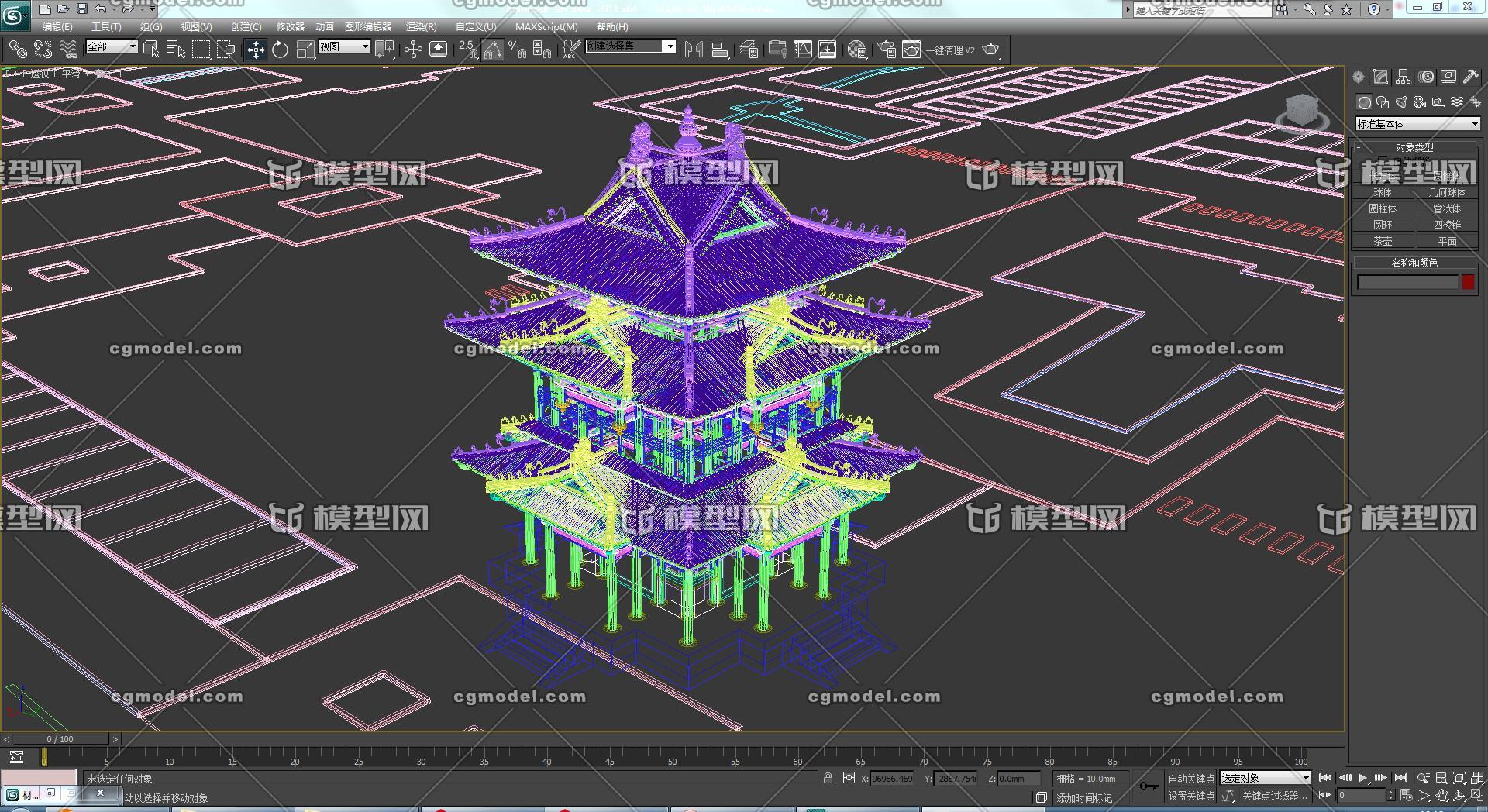1488x812 pixels.
Task: Click the 平面 plane button
Action: [1446, 241]
